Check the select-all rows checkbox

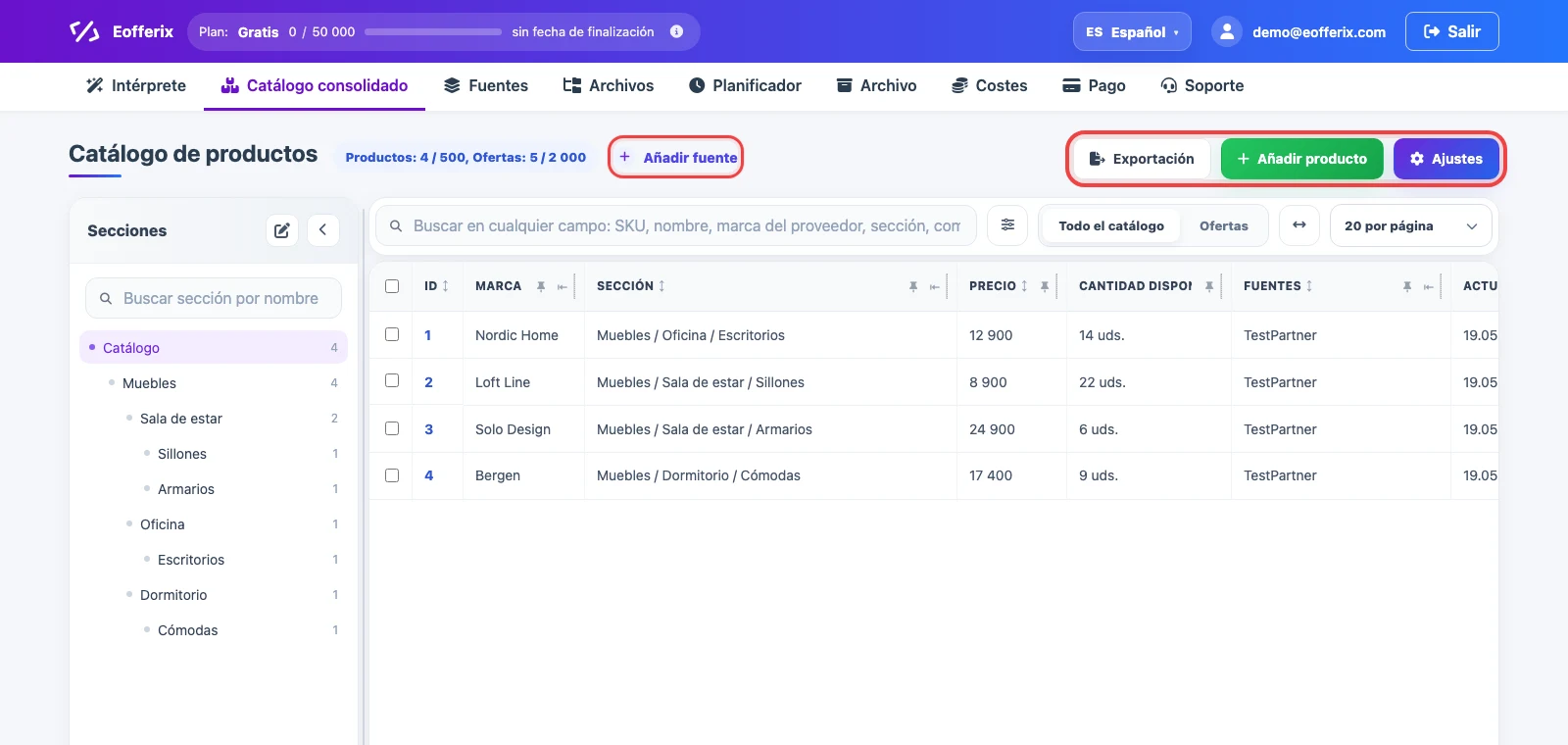(392, 286)
